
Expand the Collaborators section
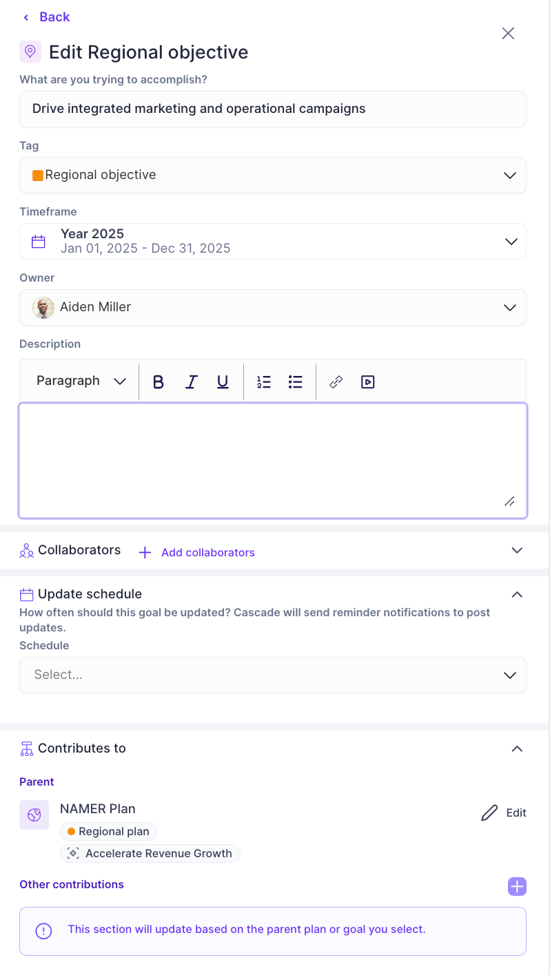coord(517,550)
